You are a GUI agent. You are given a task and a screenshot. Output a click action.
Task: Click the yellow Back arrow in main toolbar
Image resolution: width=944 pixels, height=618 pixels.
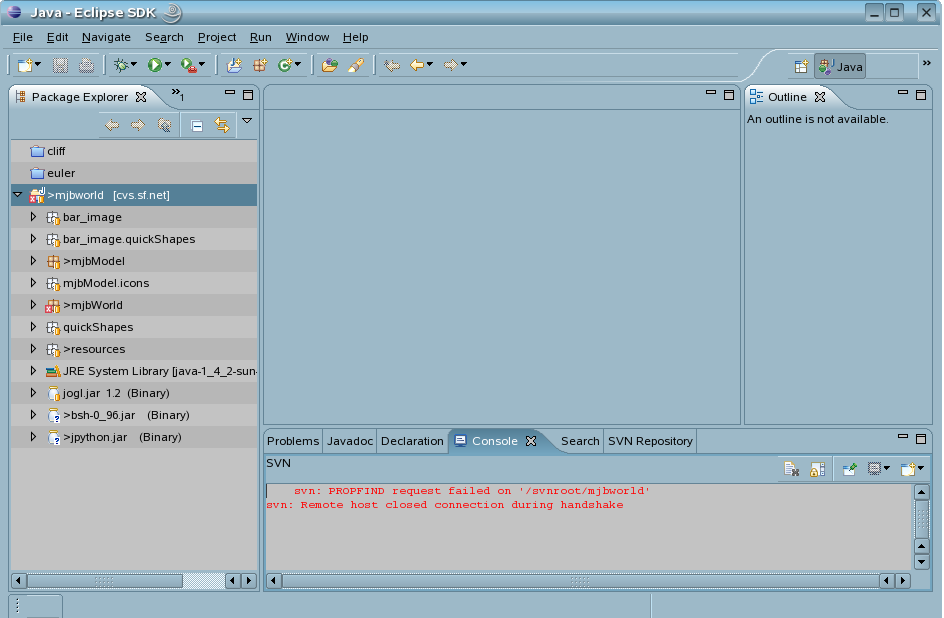[x=417, y=65]
